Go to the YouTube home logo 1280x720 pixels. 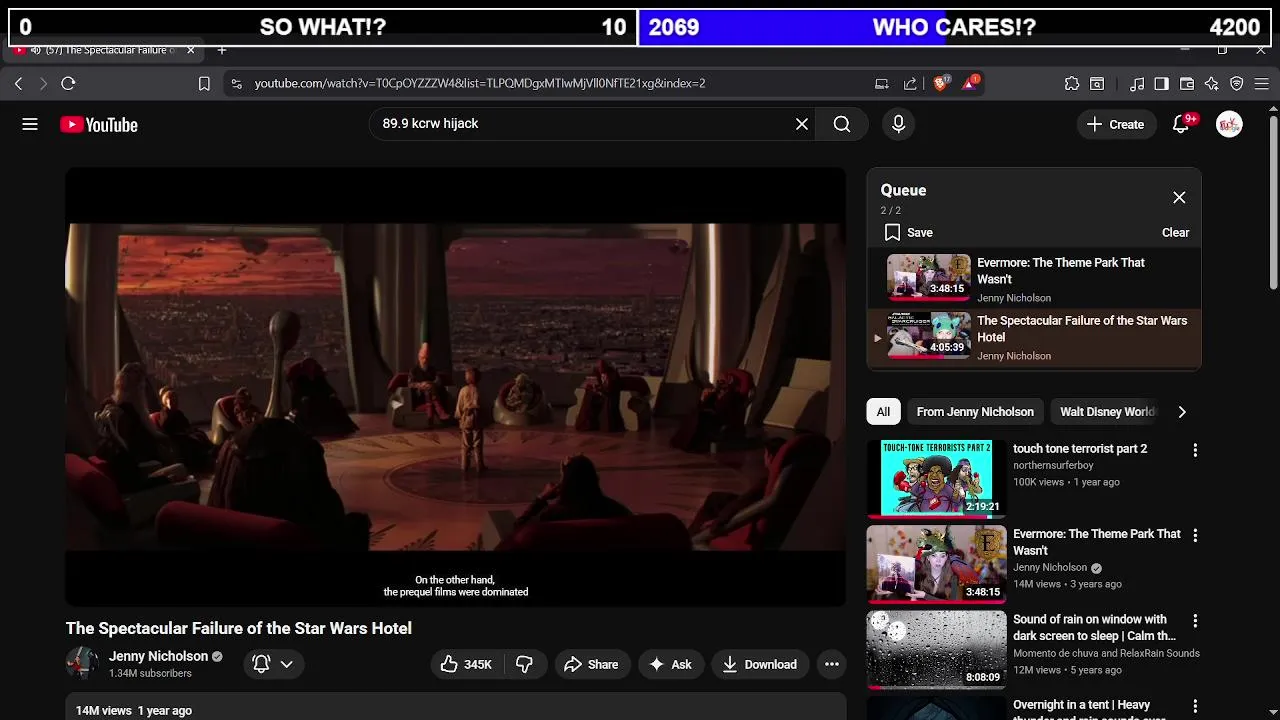(x=98, y=125)
